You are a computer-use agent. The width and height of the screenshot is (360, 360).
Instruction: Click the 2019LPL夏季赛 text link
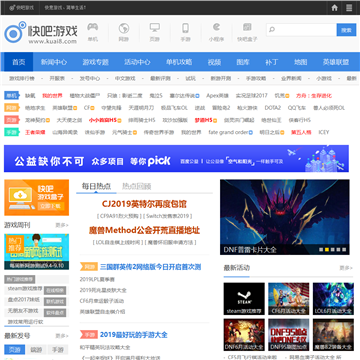[x=97, y=279]
